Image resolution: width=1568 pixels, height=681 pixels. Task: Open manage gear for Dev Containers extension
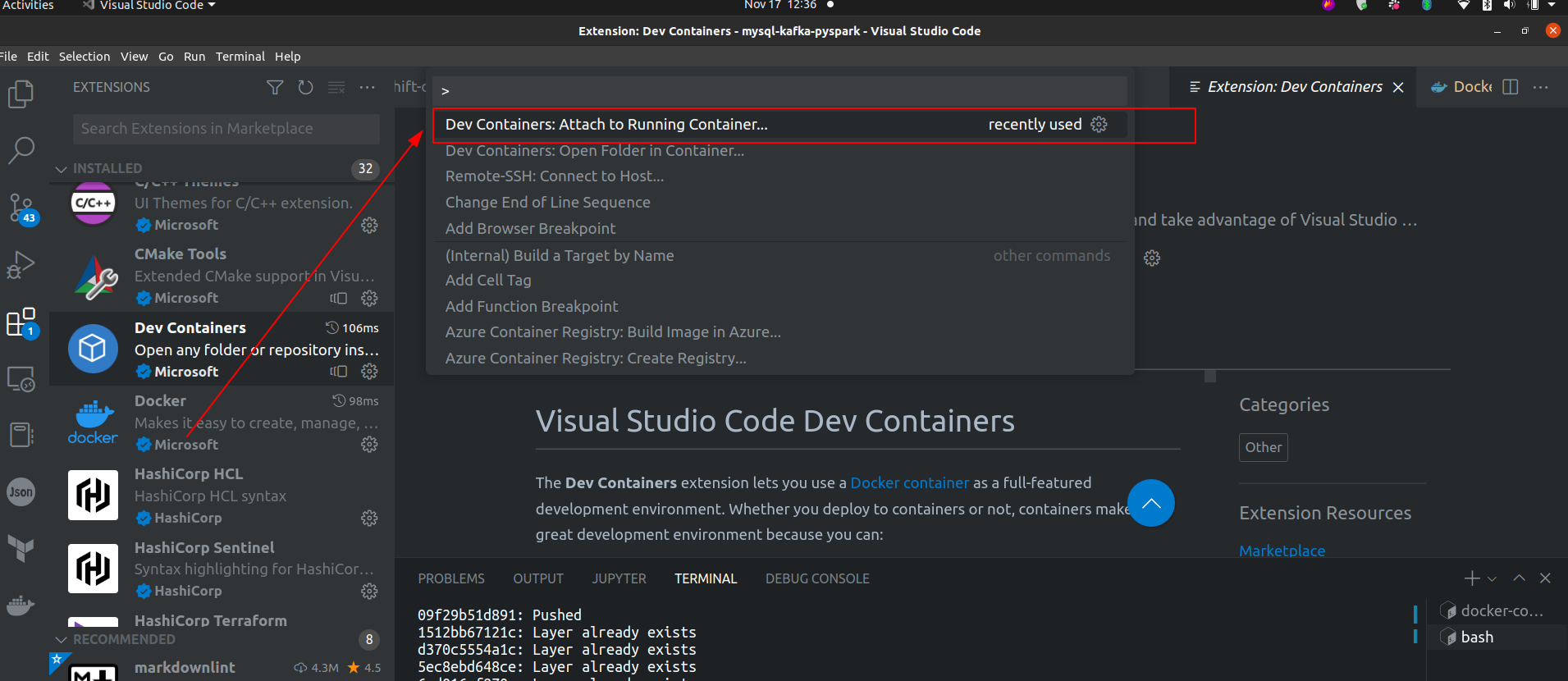pos(370,372)
